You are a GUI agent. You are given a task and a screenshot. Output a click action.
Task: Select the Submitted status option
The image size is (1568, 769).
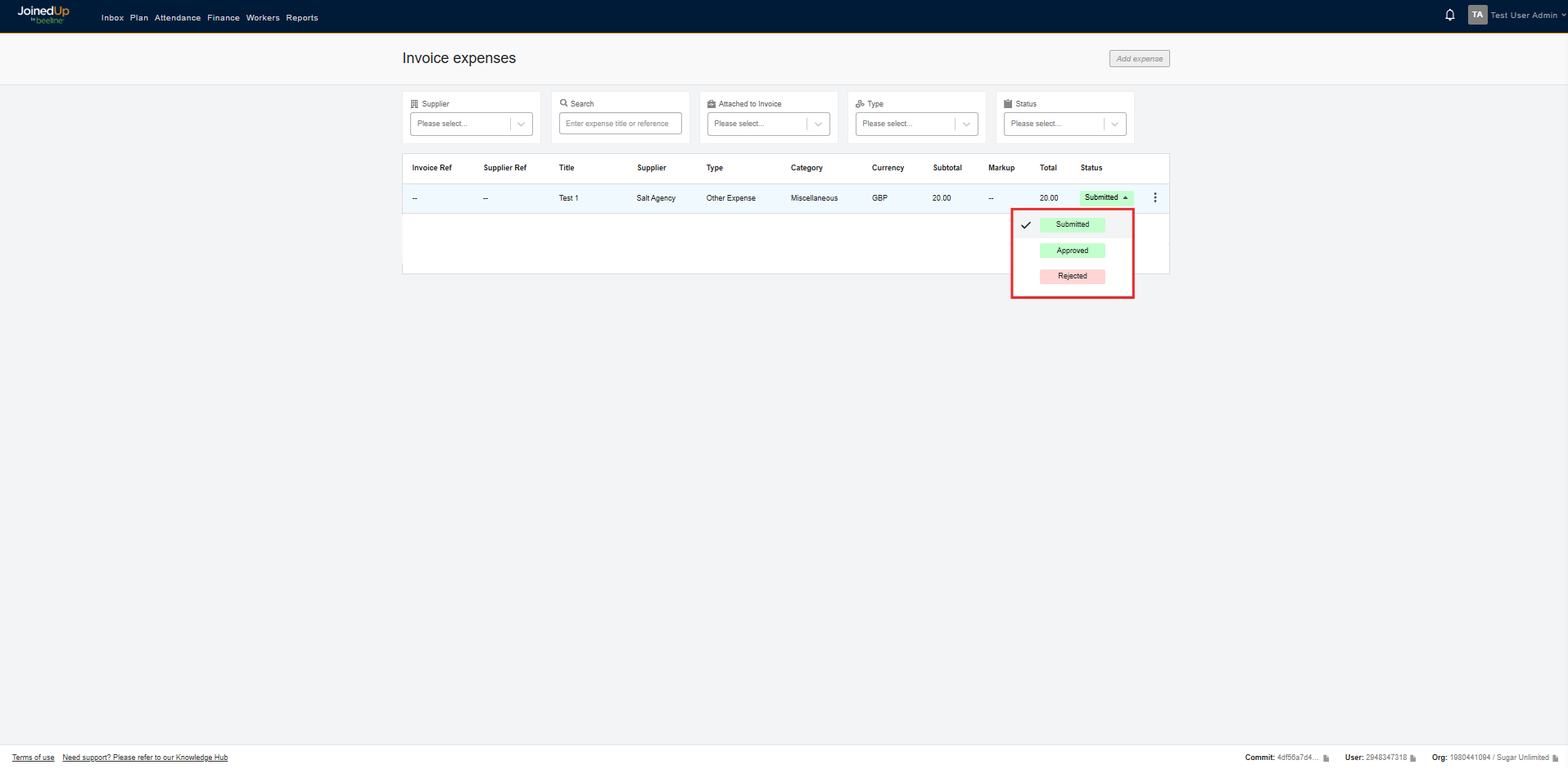coord(1072,224)
